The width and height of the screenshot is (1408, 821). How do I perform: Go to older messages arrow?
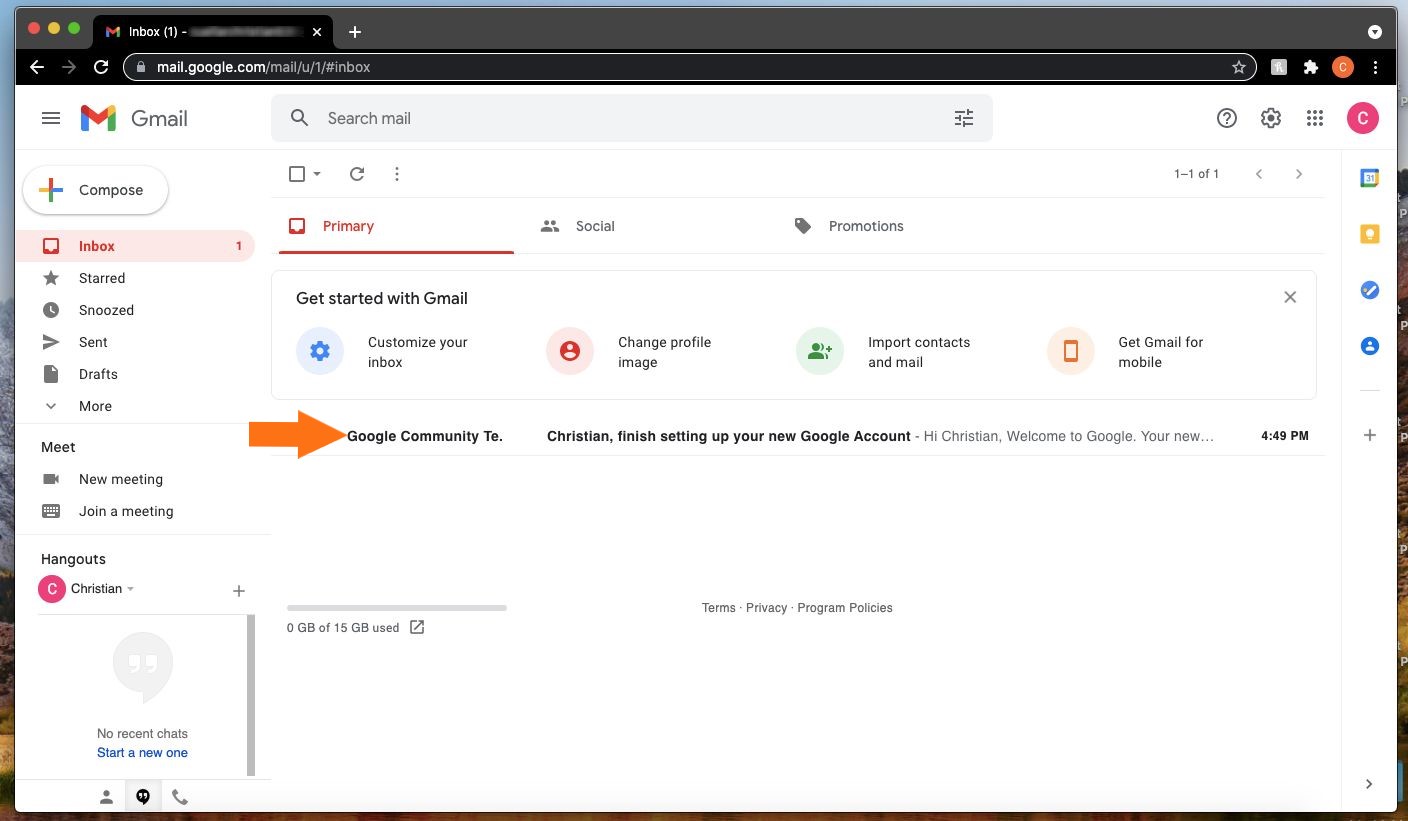[1299, 174]
